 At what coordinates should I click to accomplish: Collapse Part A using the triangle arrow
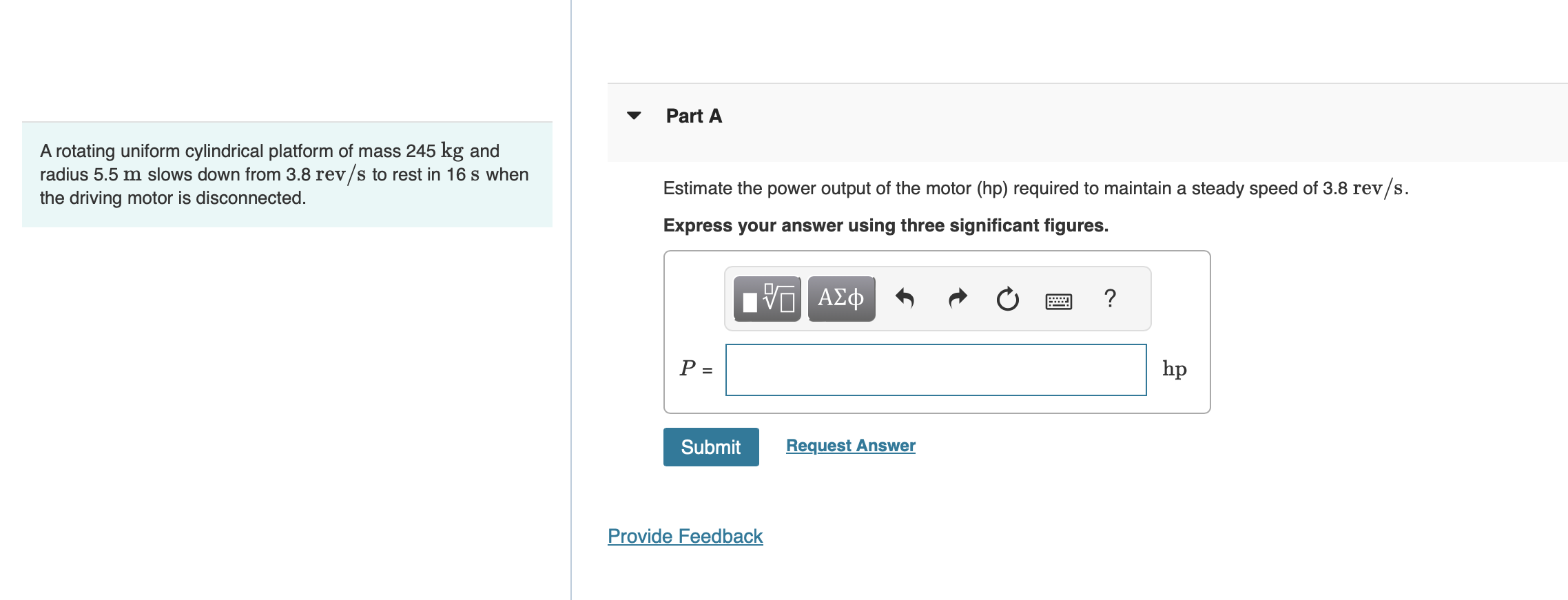click(x=634, y=116)
